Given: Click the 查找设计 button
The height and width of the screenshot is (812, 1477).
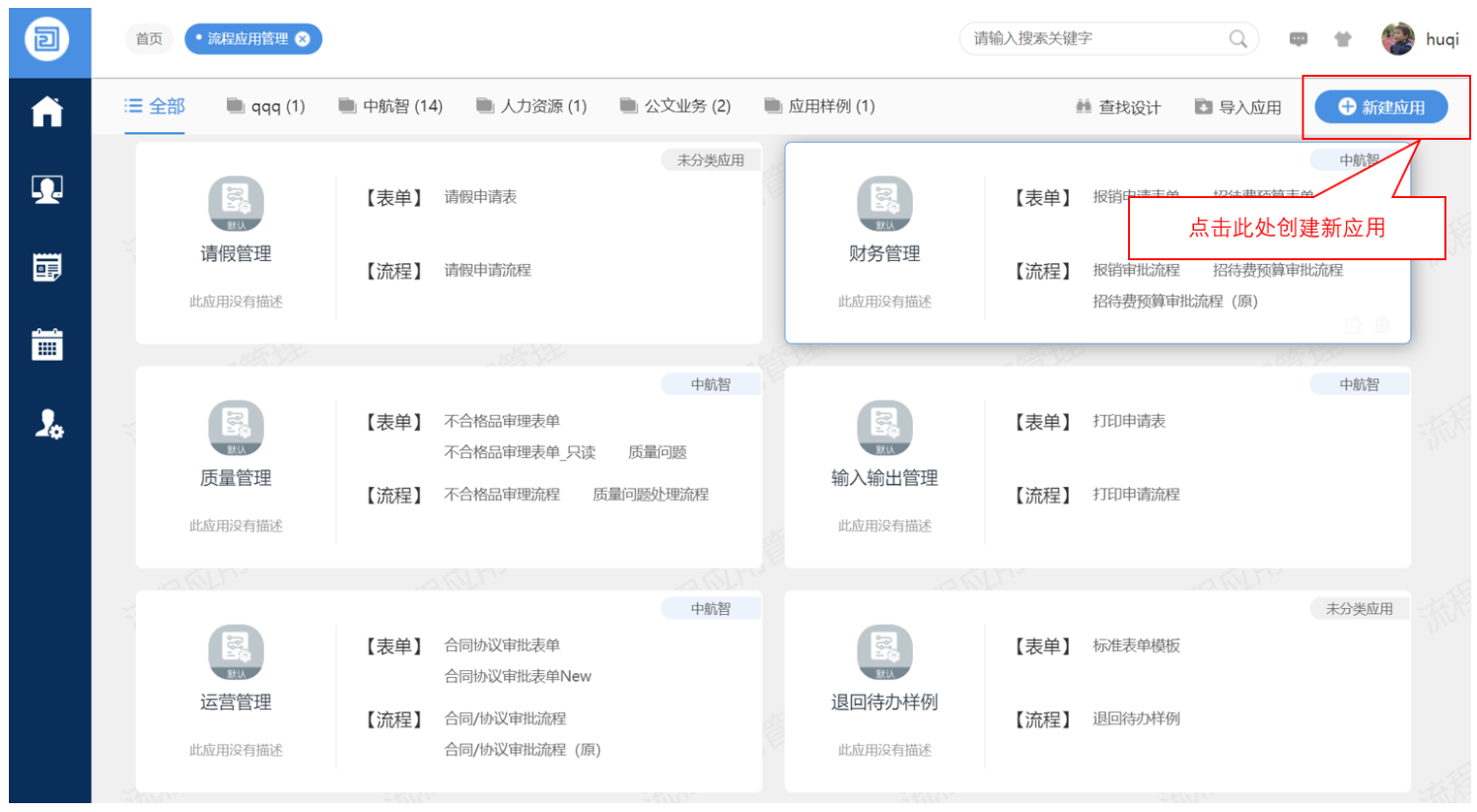Looking at the screenshot, I should coord(1118,107).
